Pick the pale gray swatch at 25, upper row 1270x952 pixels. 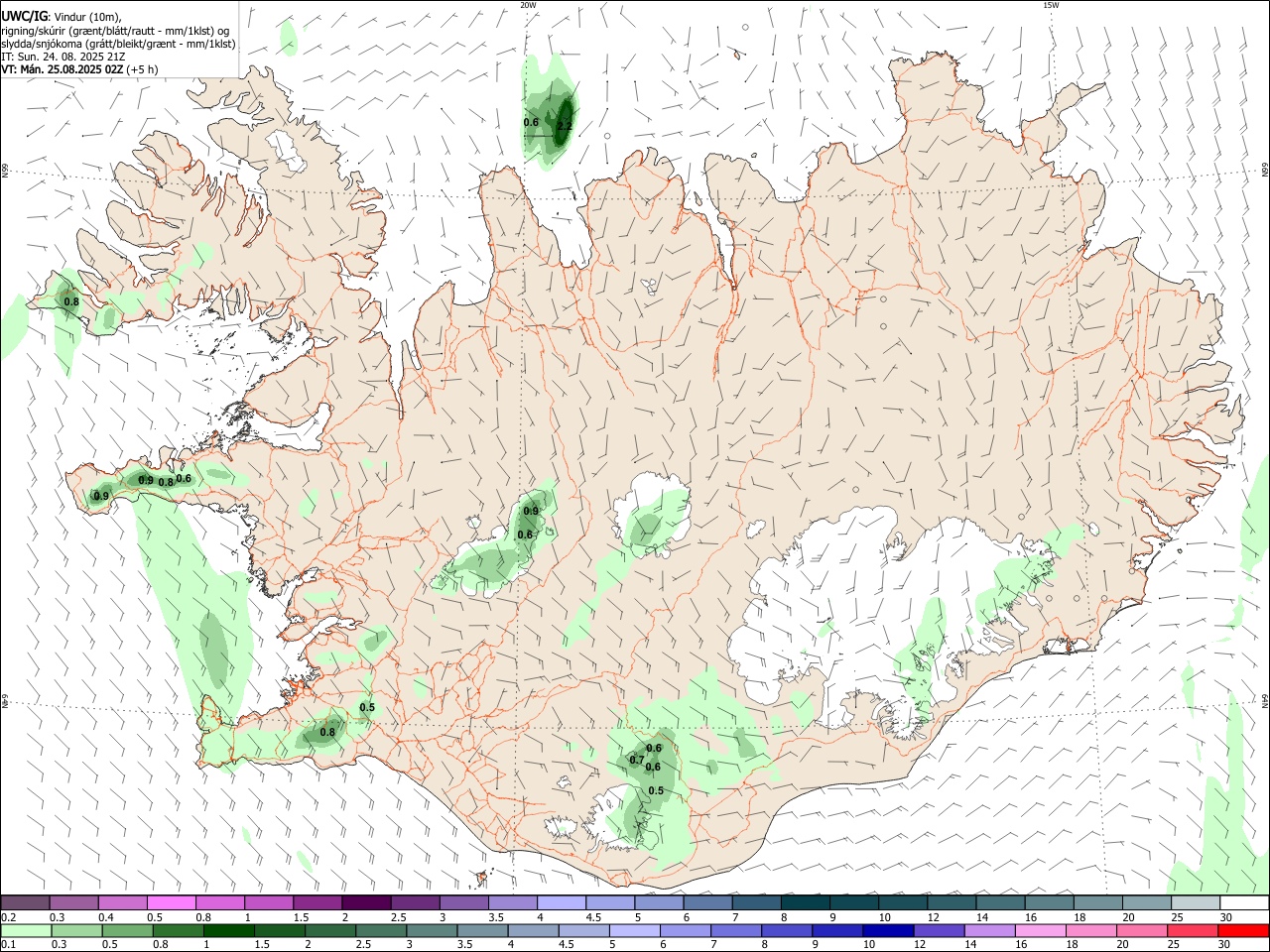pyautogui.click(x=1196, y=903)
